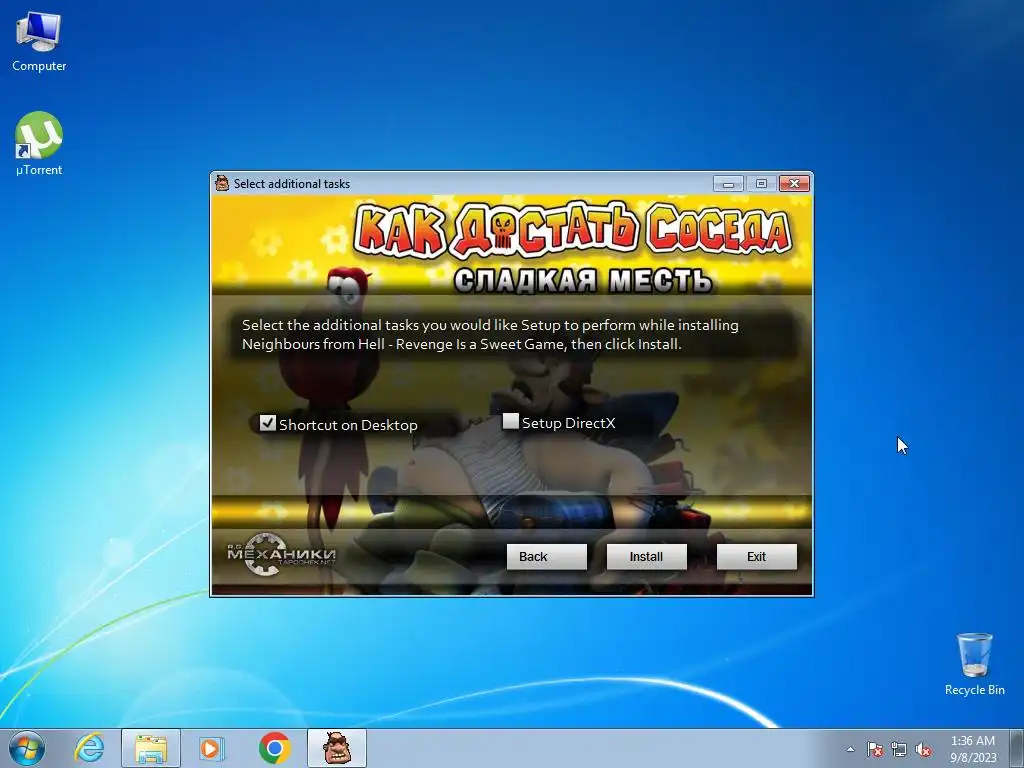Enable the Setup DirectX checkbox
Image resolution: width=1024 pixels, height=768 pixels.
511,421
